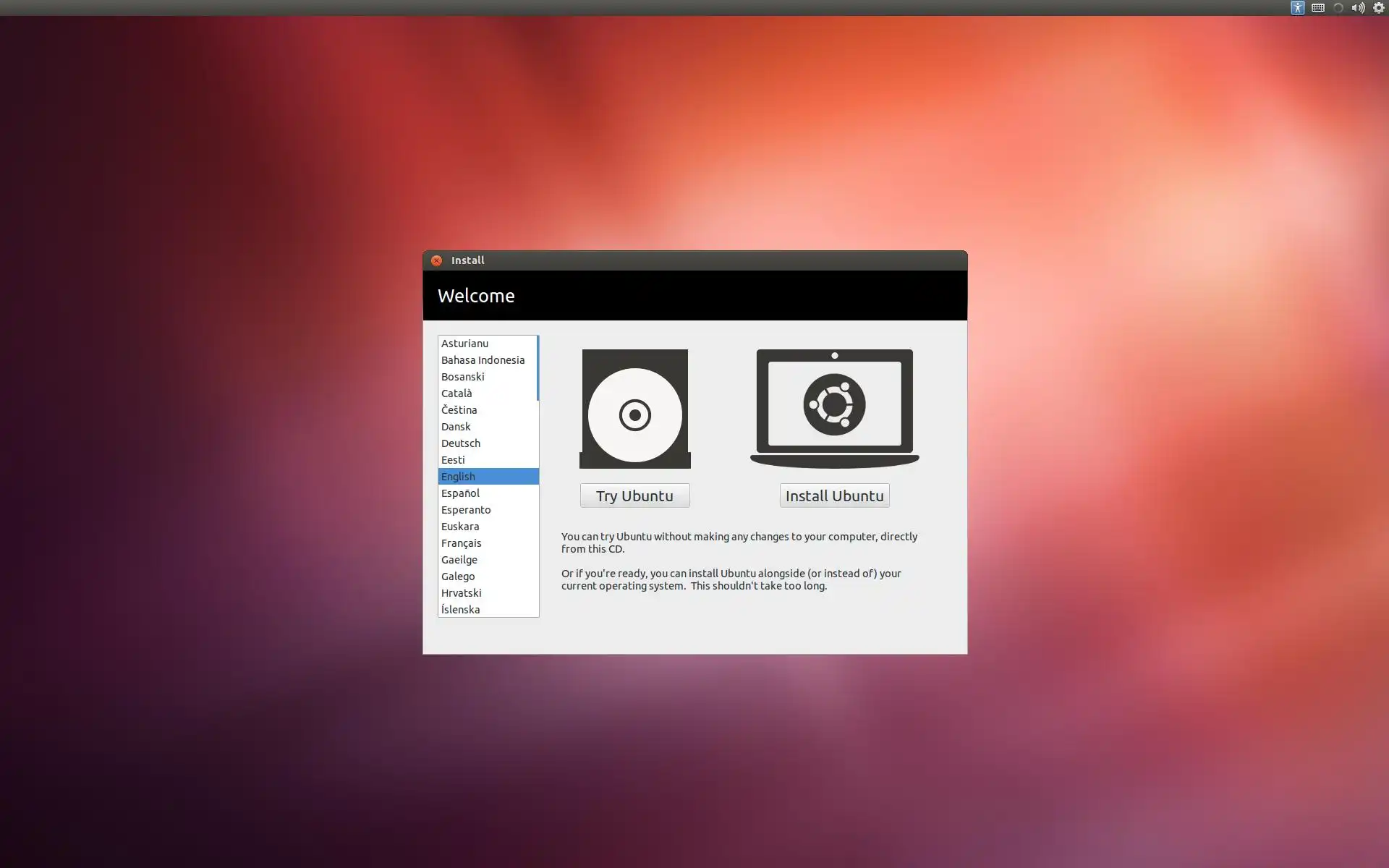1389x868 pixels.
Task: Click the spinning network status indicator
Action: click(x=1338, y=8)
